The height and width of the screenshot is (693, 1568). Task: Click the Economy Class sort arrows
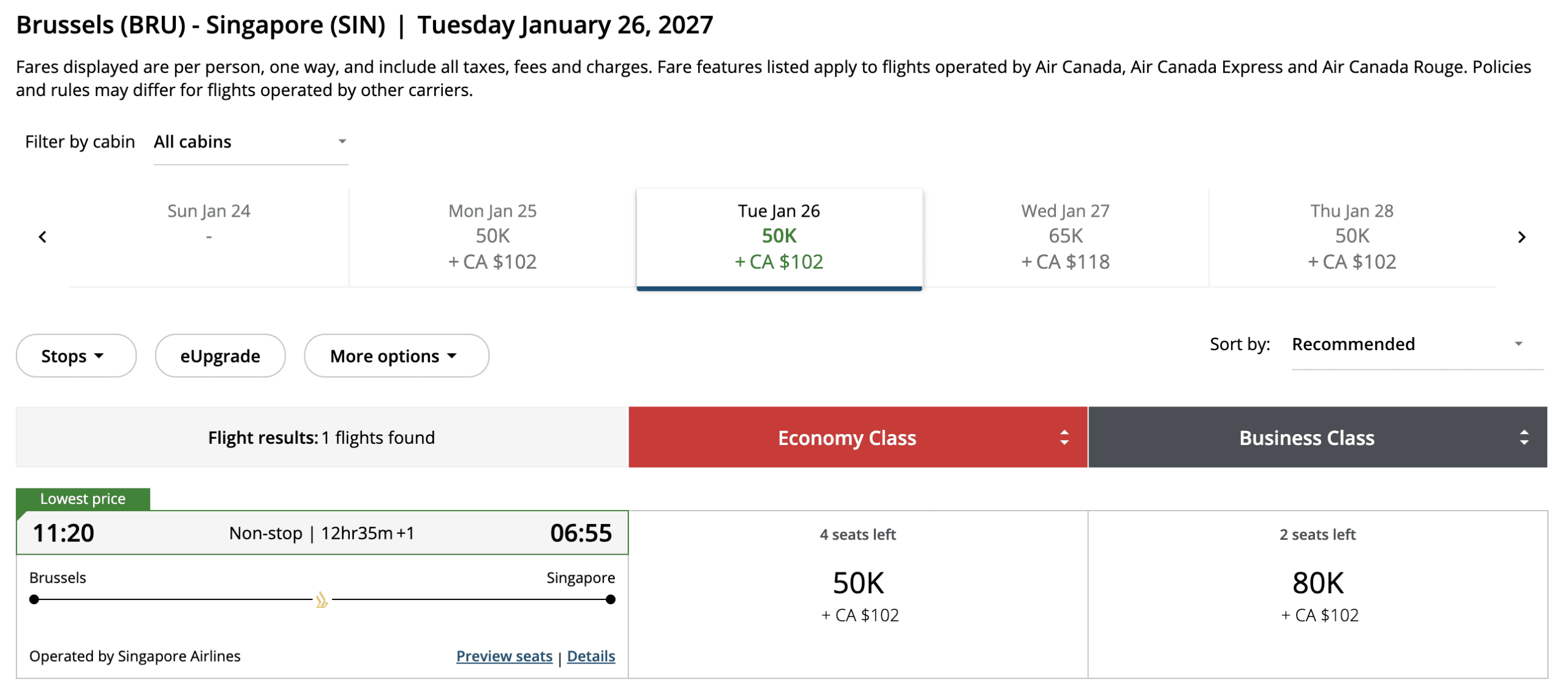[x=1063, y=437]
